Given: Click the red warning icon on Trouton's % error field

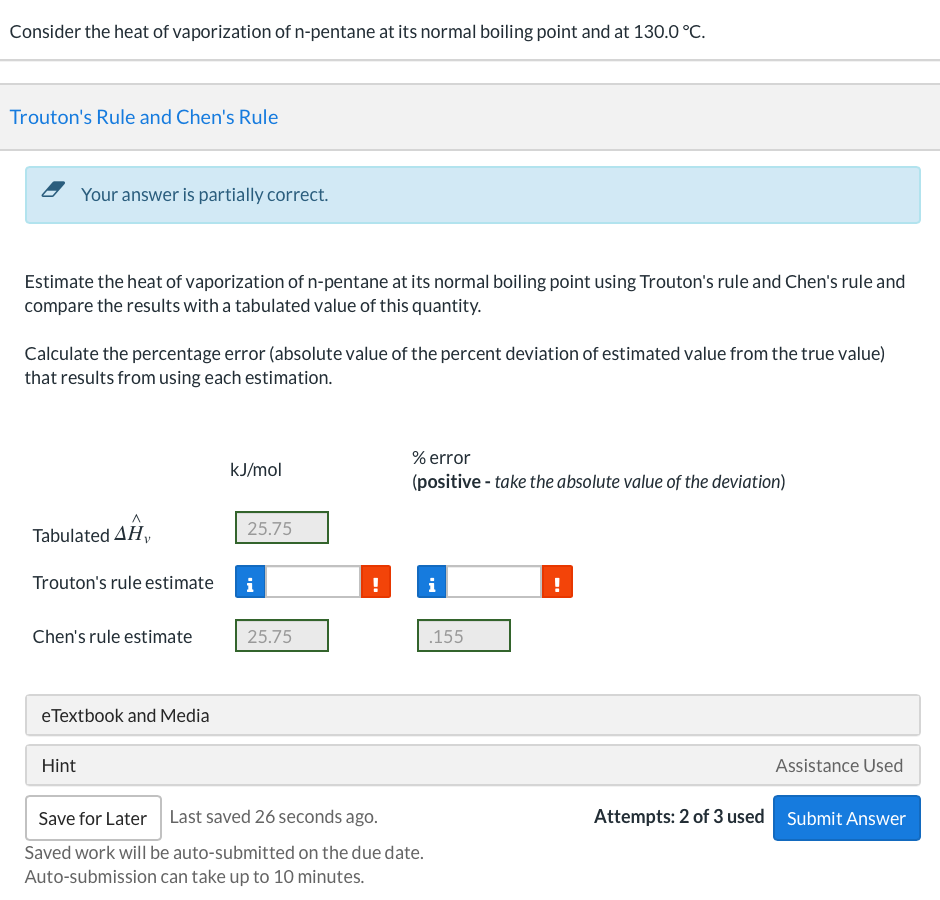Looking at the screenshot, I should pyautogui.click(x=558, y=582).
